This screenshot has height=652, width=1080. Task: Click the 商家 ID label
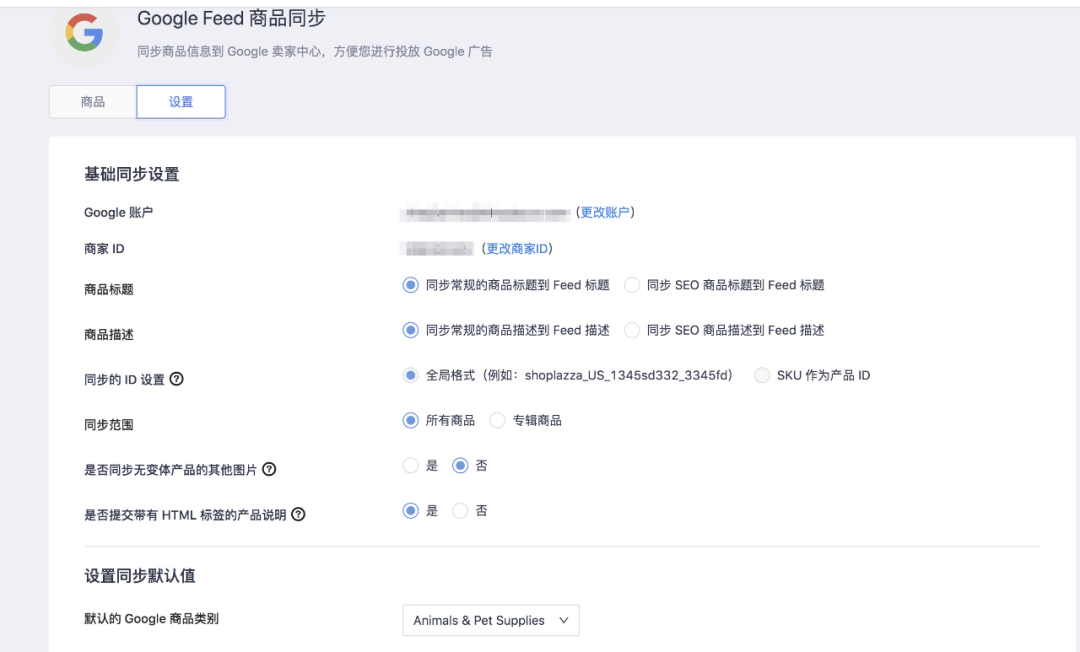[104, 249]
